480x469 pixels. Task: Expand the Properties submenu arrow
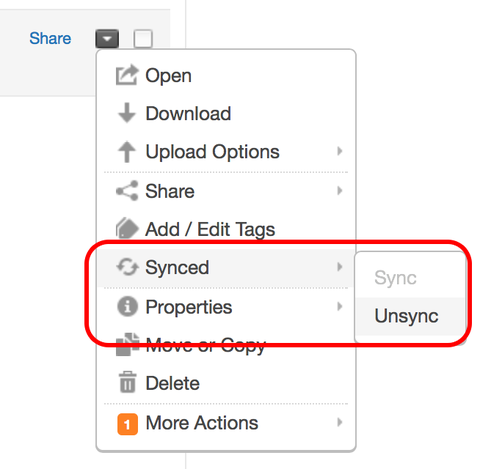point(339,306)
